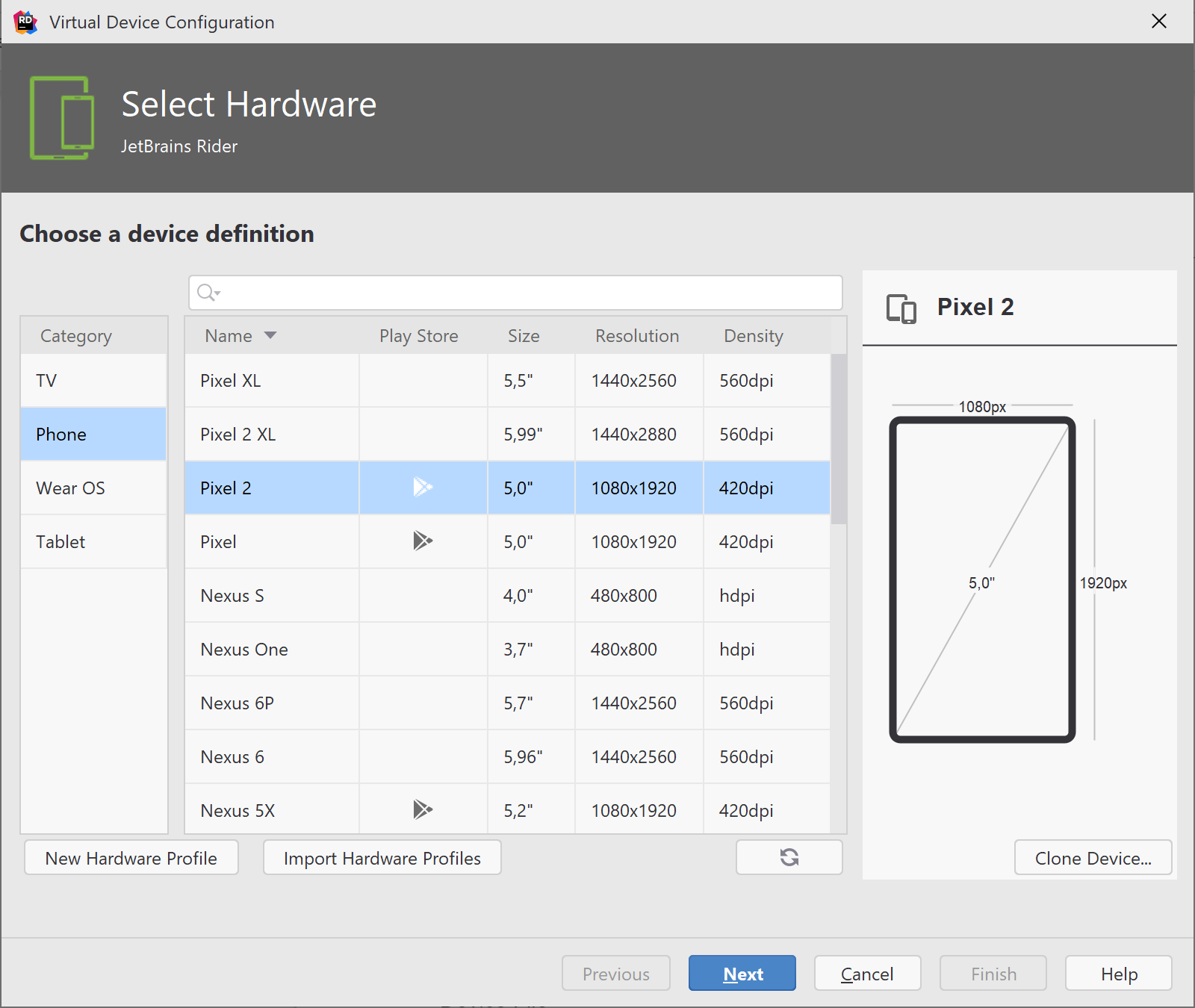This screenshot has height=1008, width=1195.
Task: Click the device search input field
Action: 515,293
